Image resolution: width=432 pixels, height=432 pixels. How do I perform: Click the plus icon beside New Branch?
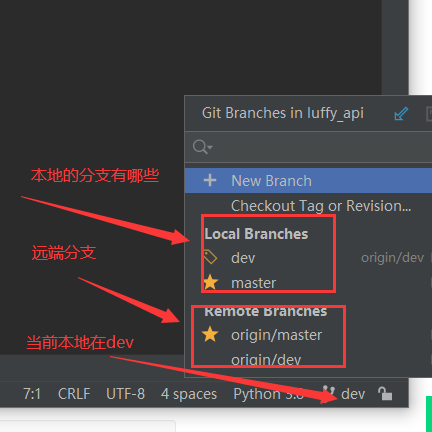[210, 180]
